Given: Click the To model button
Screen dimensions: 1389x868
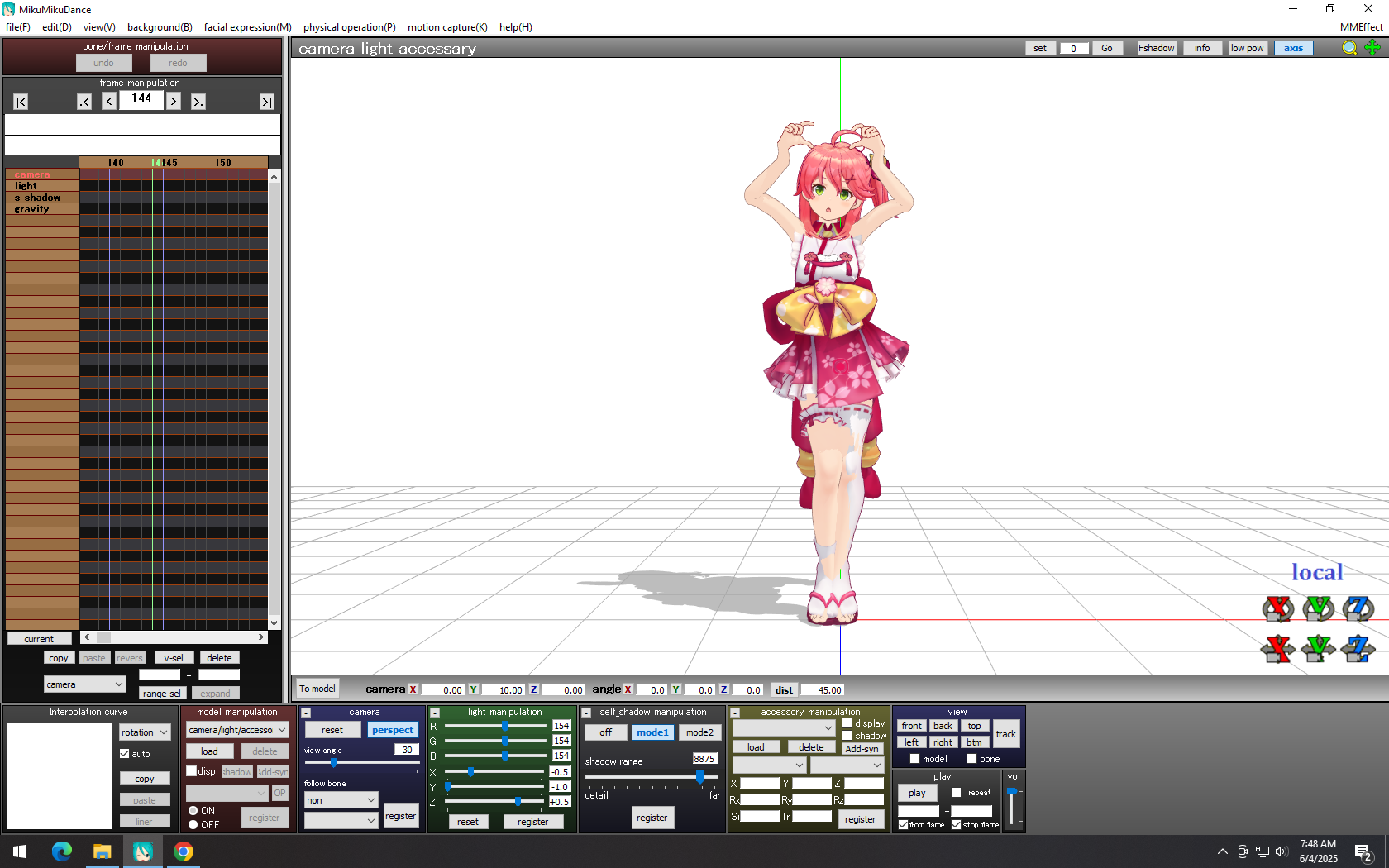Looking at the screenshot, I should point(317,689).
